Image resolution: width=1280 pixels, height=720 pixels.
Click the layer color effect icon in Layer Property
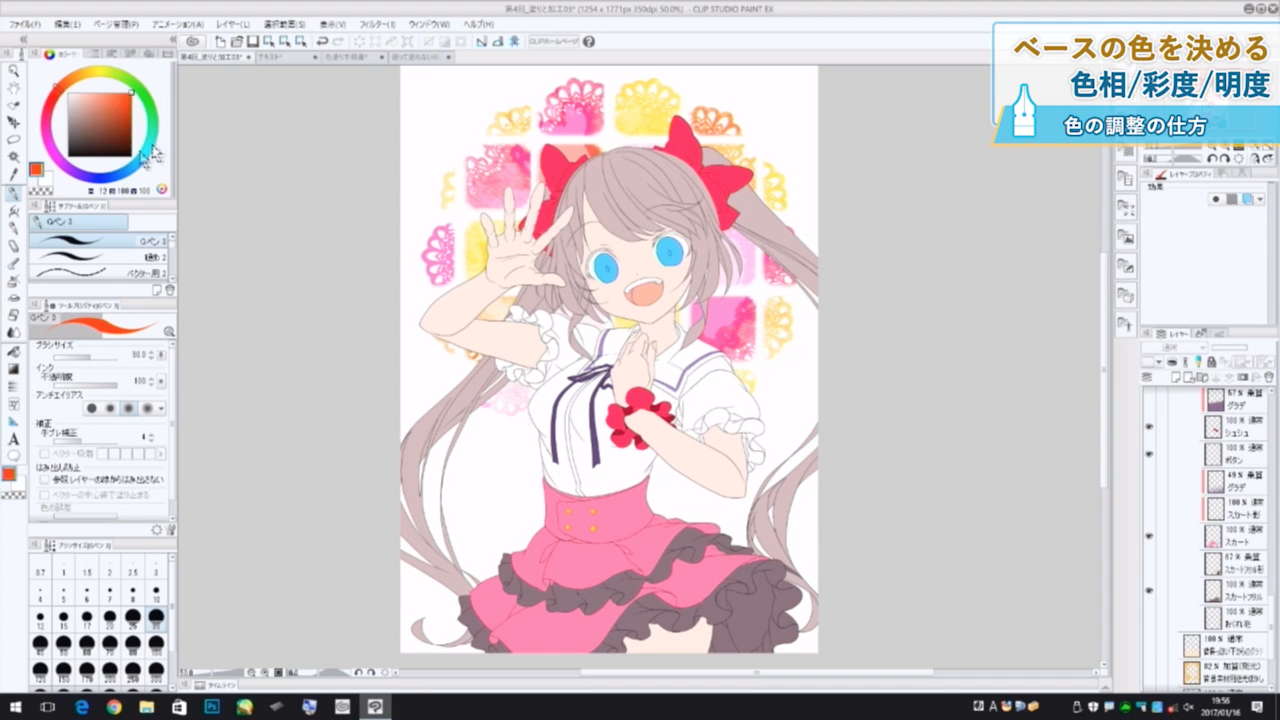click(1246, 199)
